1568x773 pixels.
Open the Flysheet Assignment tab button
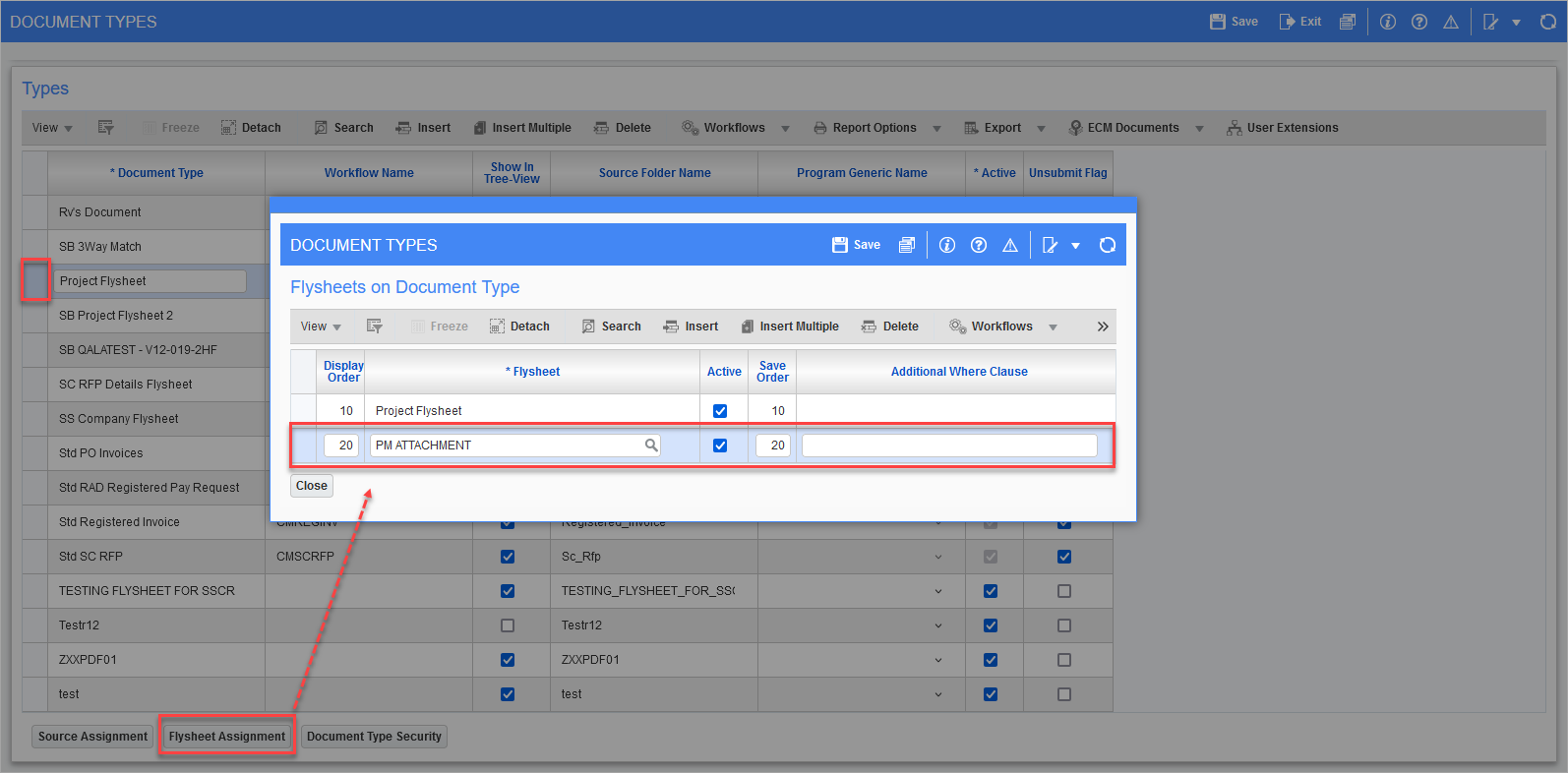click(227, 737)
